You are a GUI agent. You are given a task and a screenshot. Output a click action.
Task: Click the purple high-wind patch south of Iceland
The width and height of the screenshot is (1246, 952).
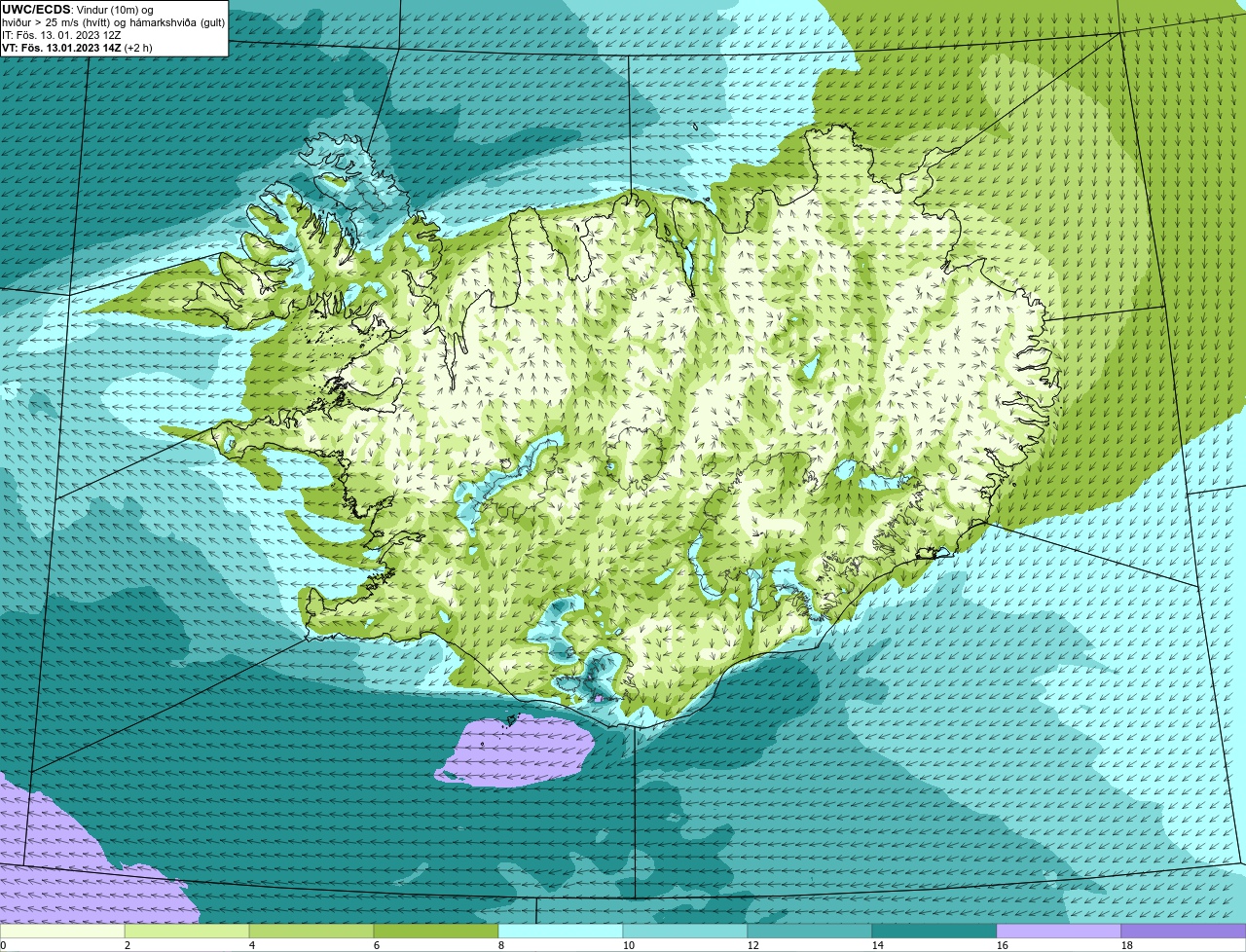[x=516, y=750]
